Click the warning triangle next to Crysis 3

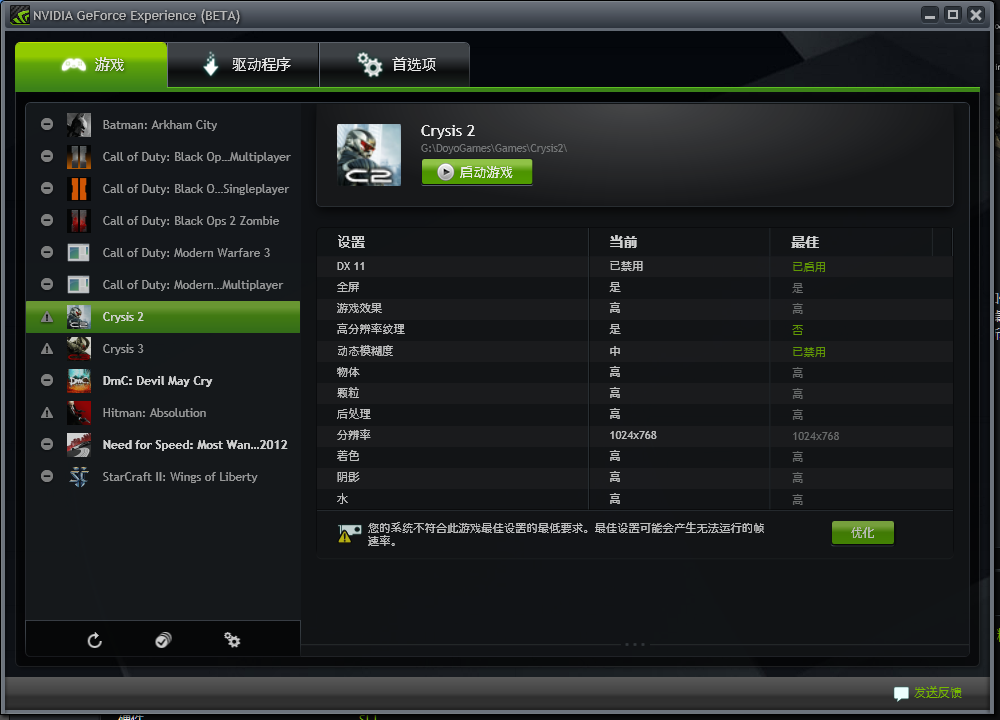(47, 349)
